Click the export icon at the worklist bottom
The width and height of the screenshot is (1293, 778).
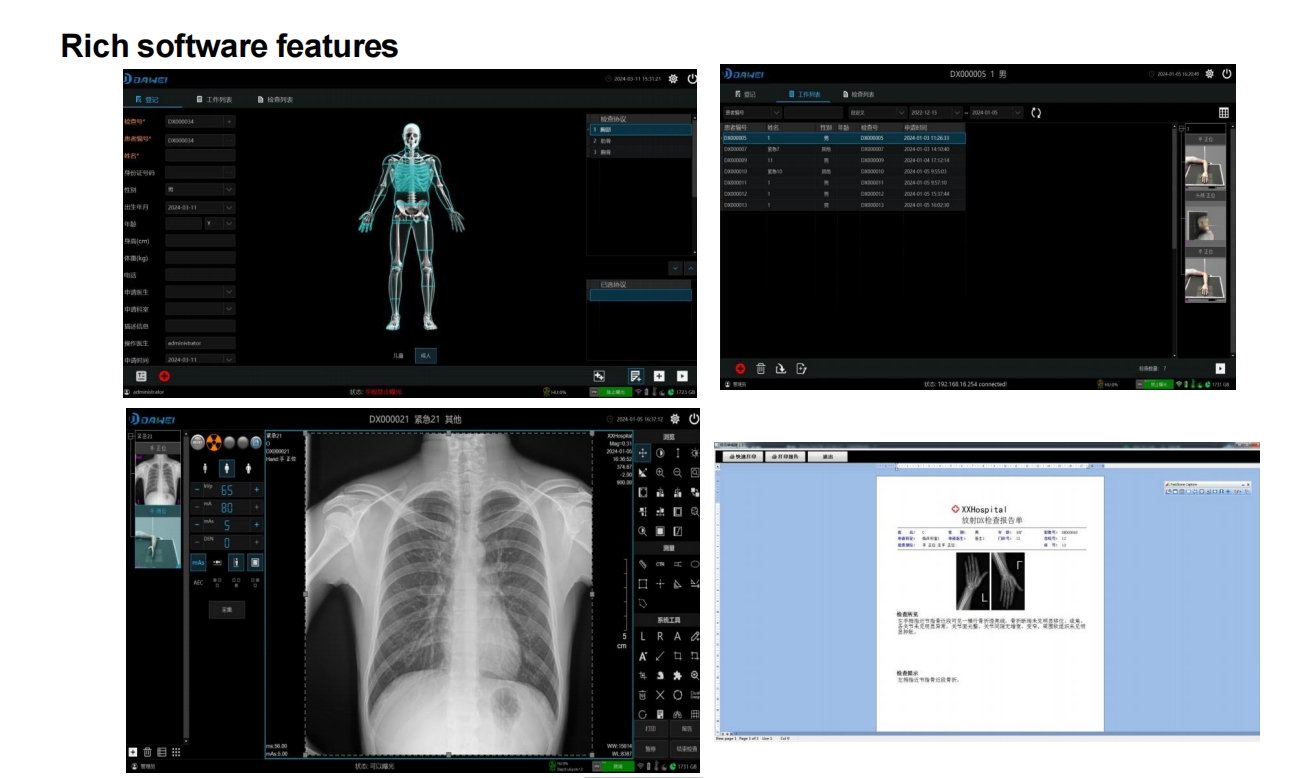[x=783, y=368]
